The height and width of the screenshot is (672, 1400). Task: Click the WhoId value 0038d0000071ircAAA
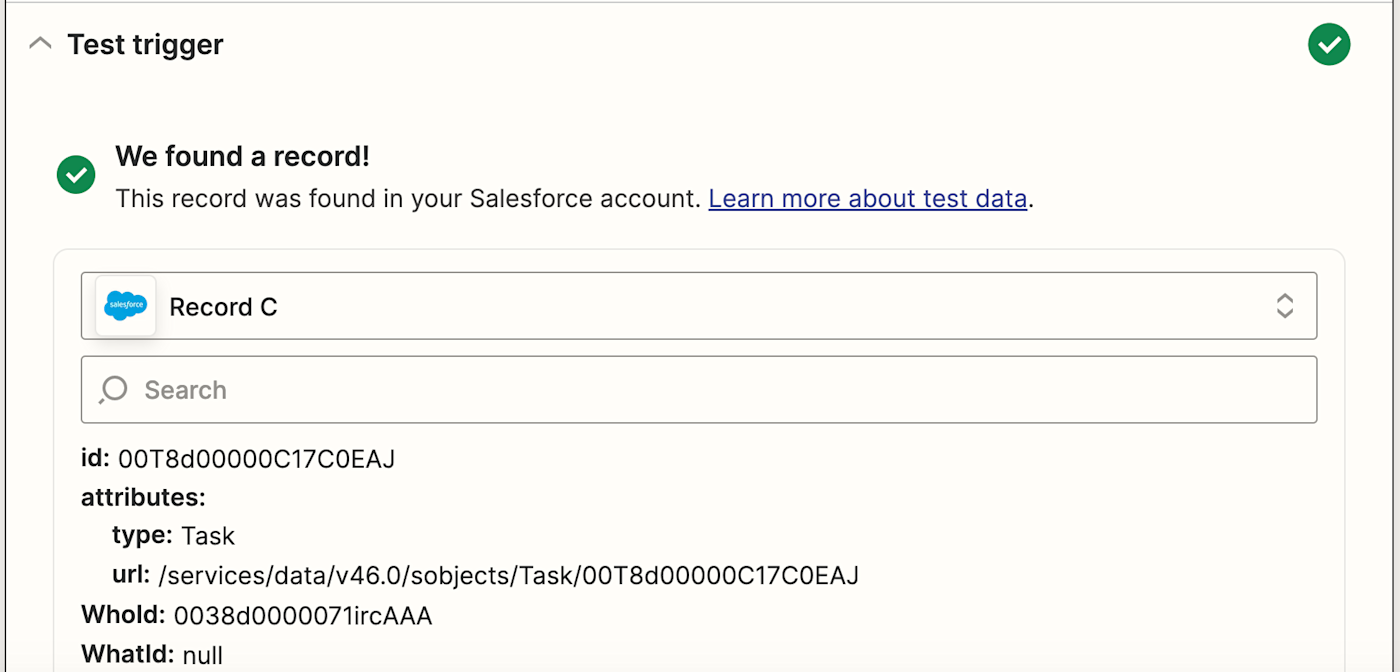click(x=303, y=615)
